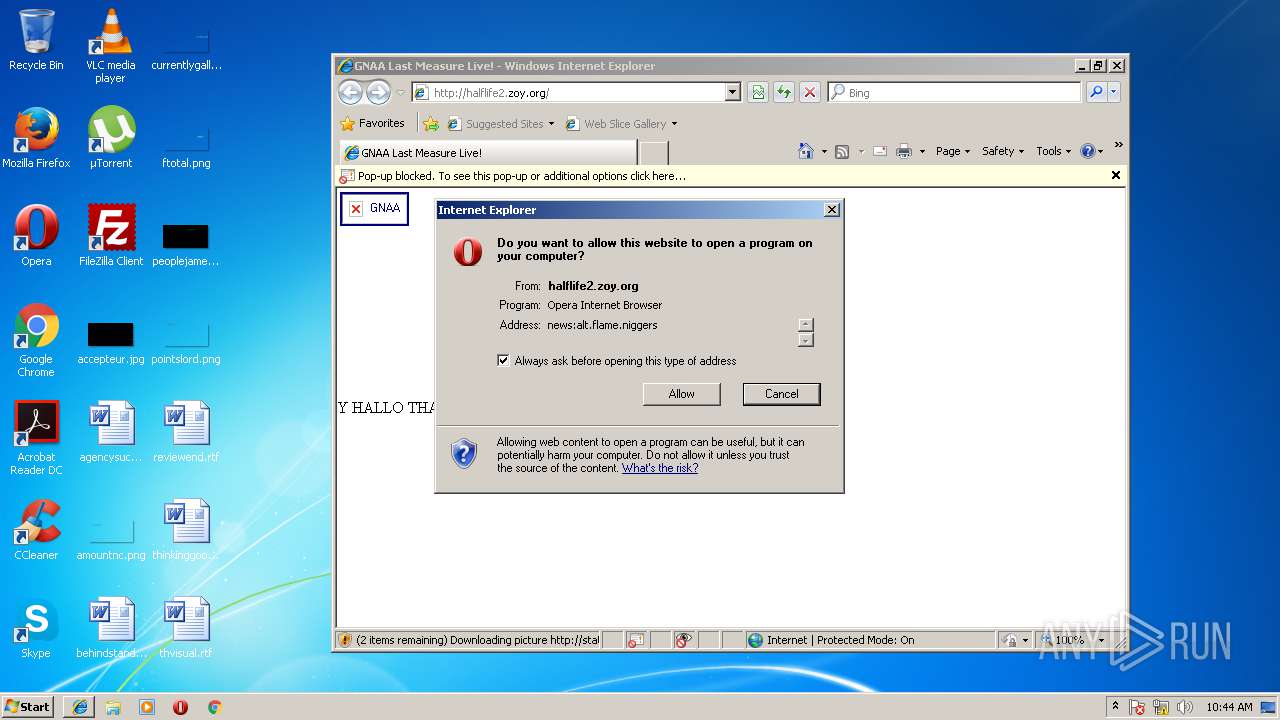Click the Help question mark icon

tap(1088, 151)
